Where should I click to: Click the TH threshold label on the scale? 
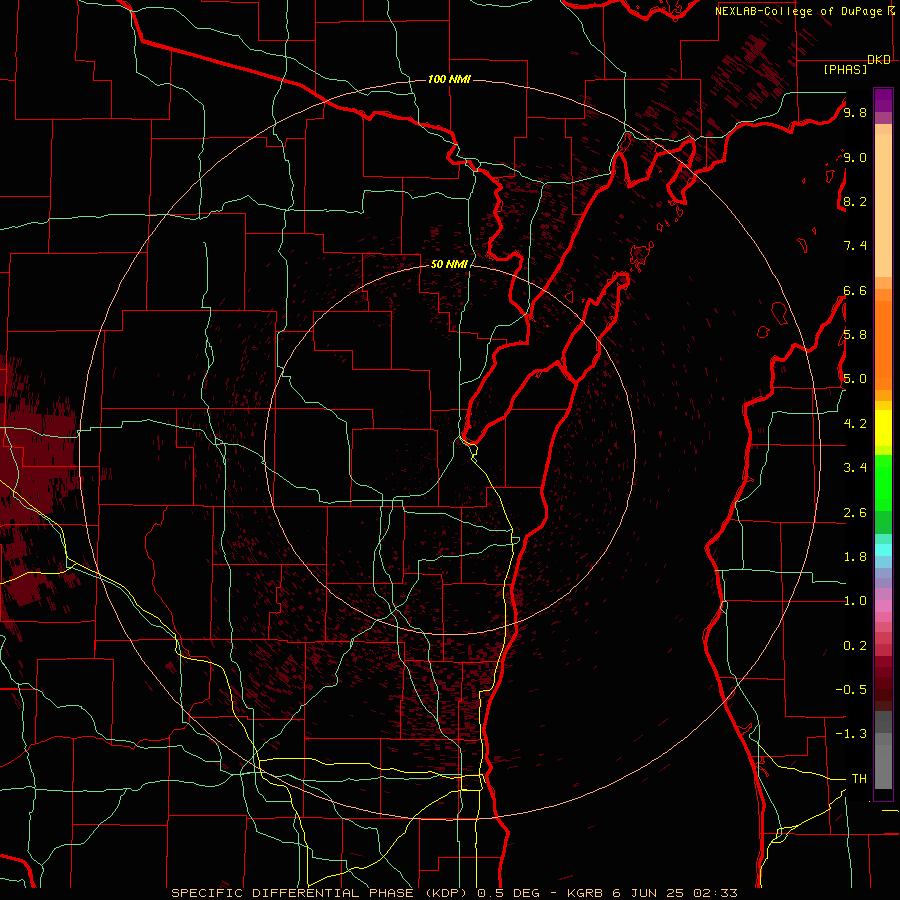(859, 778)
